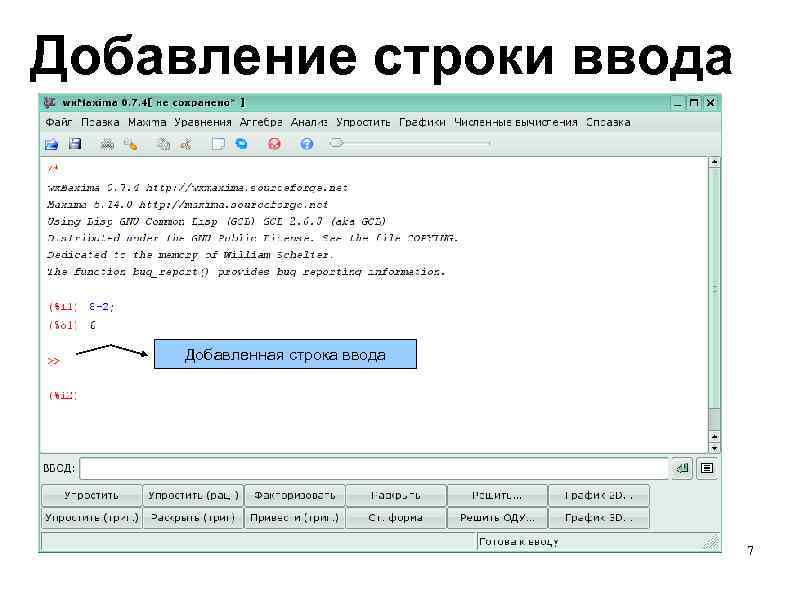Open the Правка menu
This screenshot has height=595, width=794.
[x=100, y=123]
